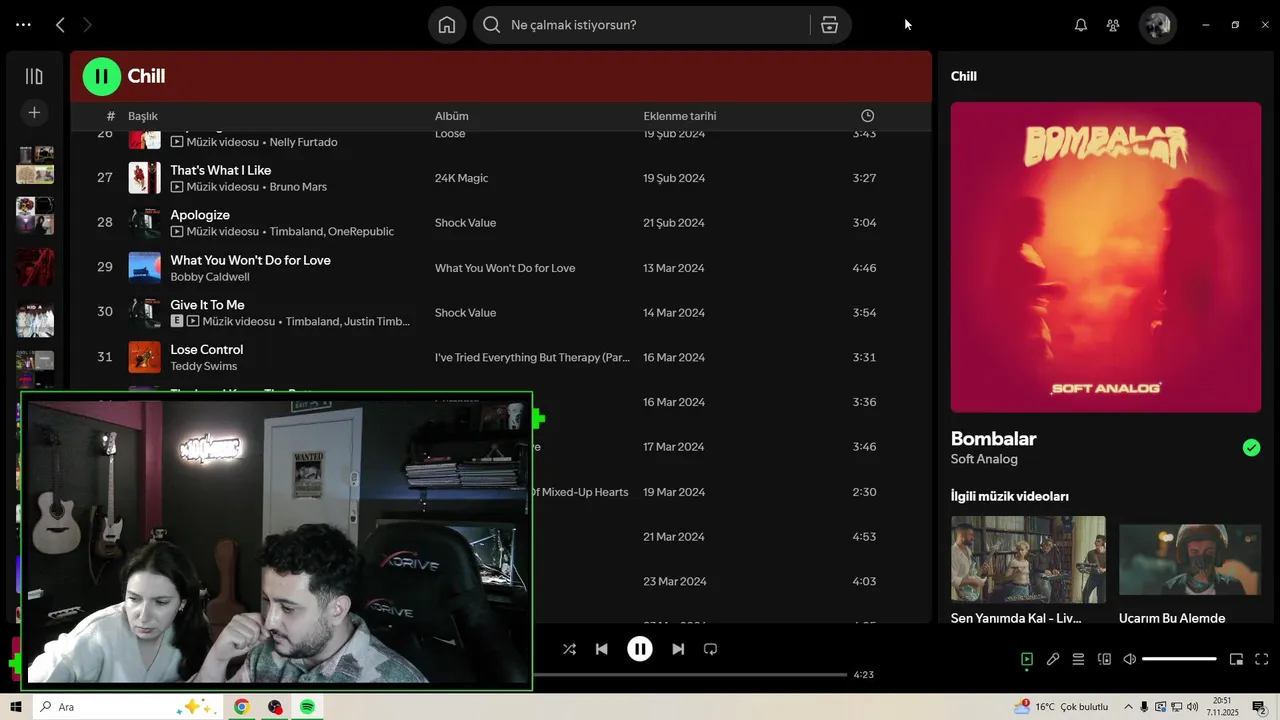1280x720 pixels.
Task: Open Spotify from the taskbar
Action: (307, 707)
